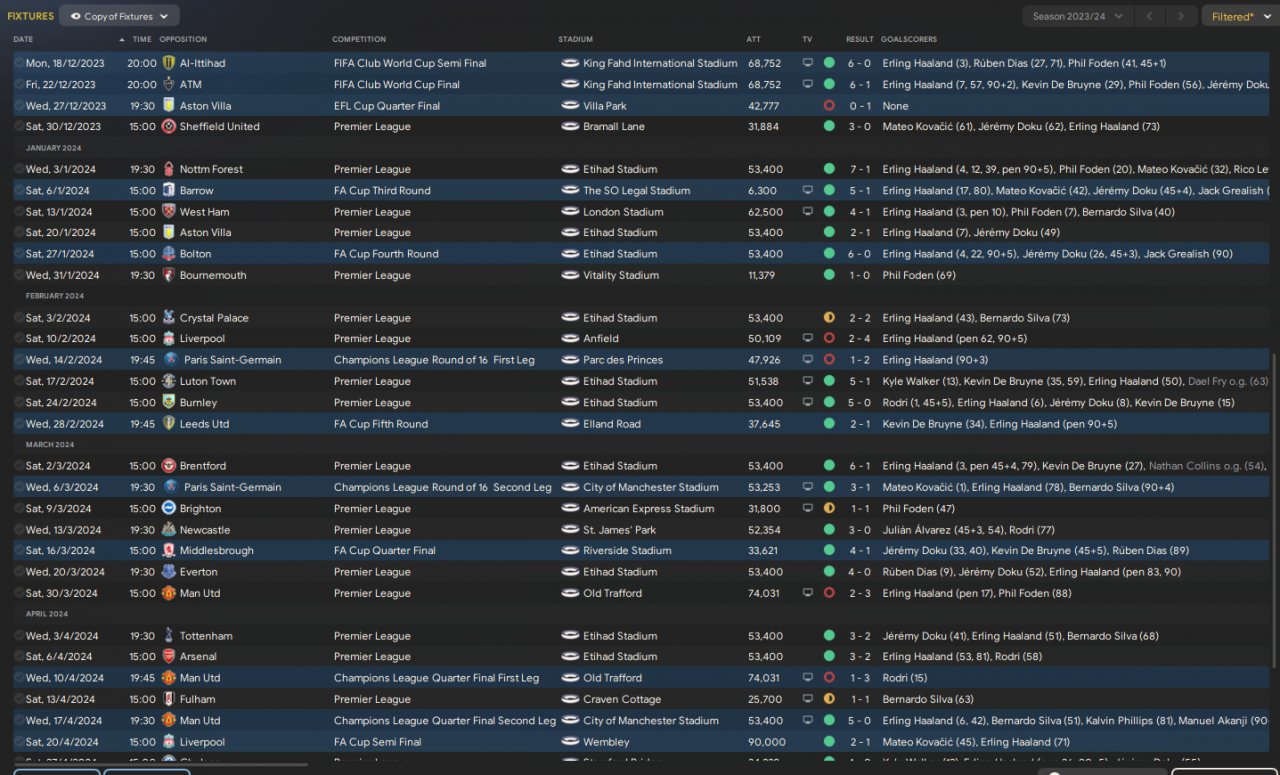The width and height of the screenshot is (1280, 775).
Task: Sort by the OPPOSITION column header
Action: point(183,40)
